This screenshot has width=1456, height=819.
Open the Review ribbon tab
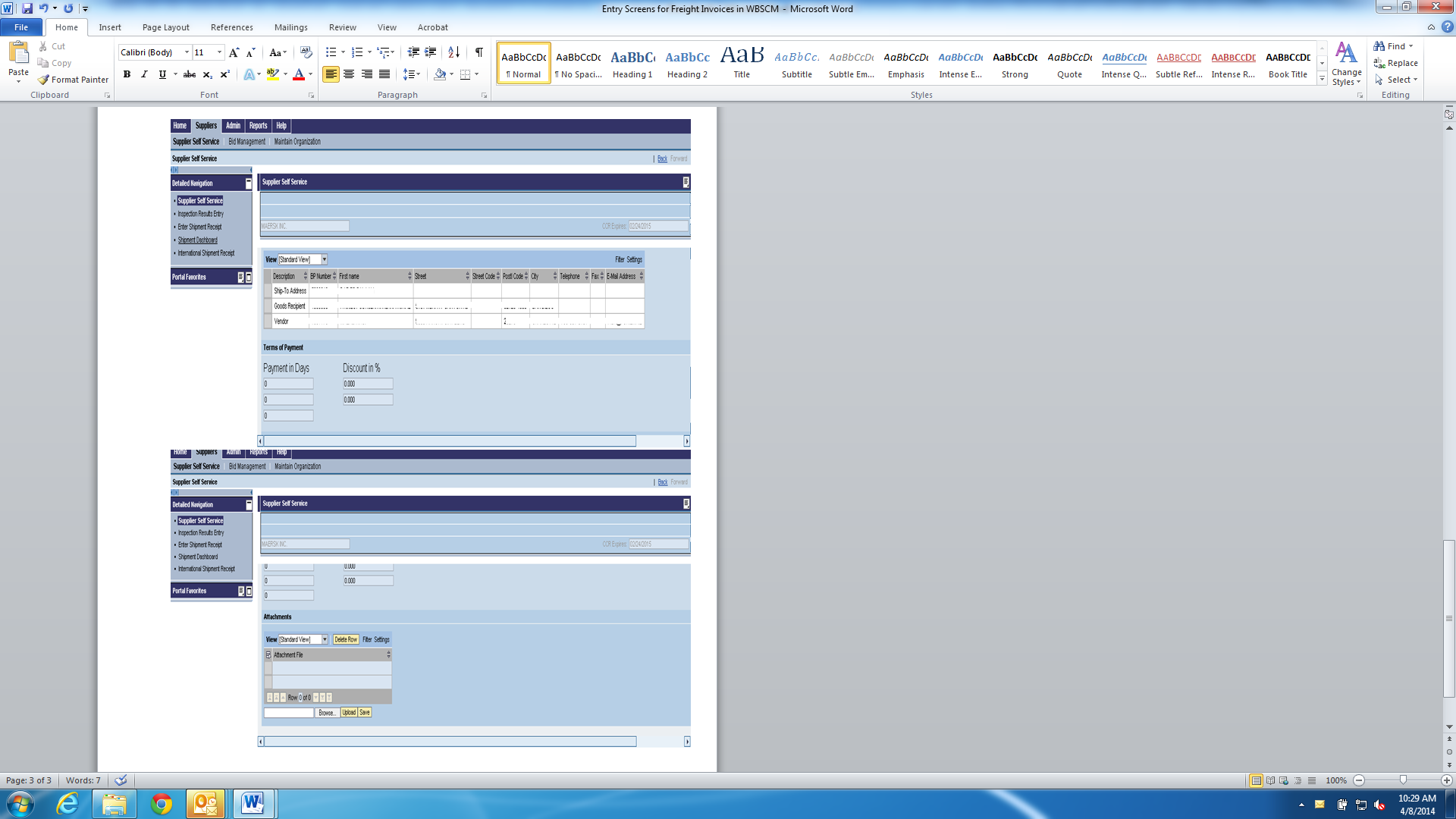342,27
